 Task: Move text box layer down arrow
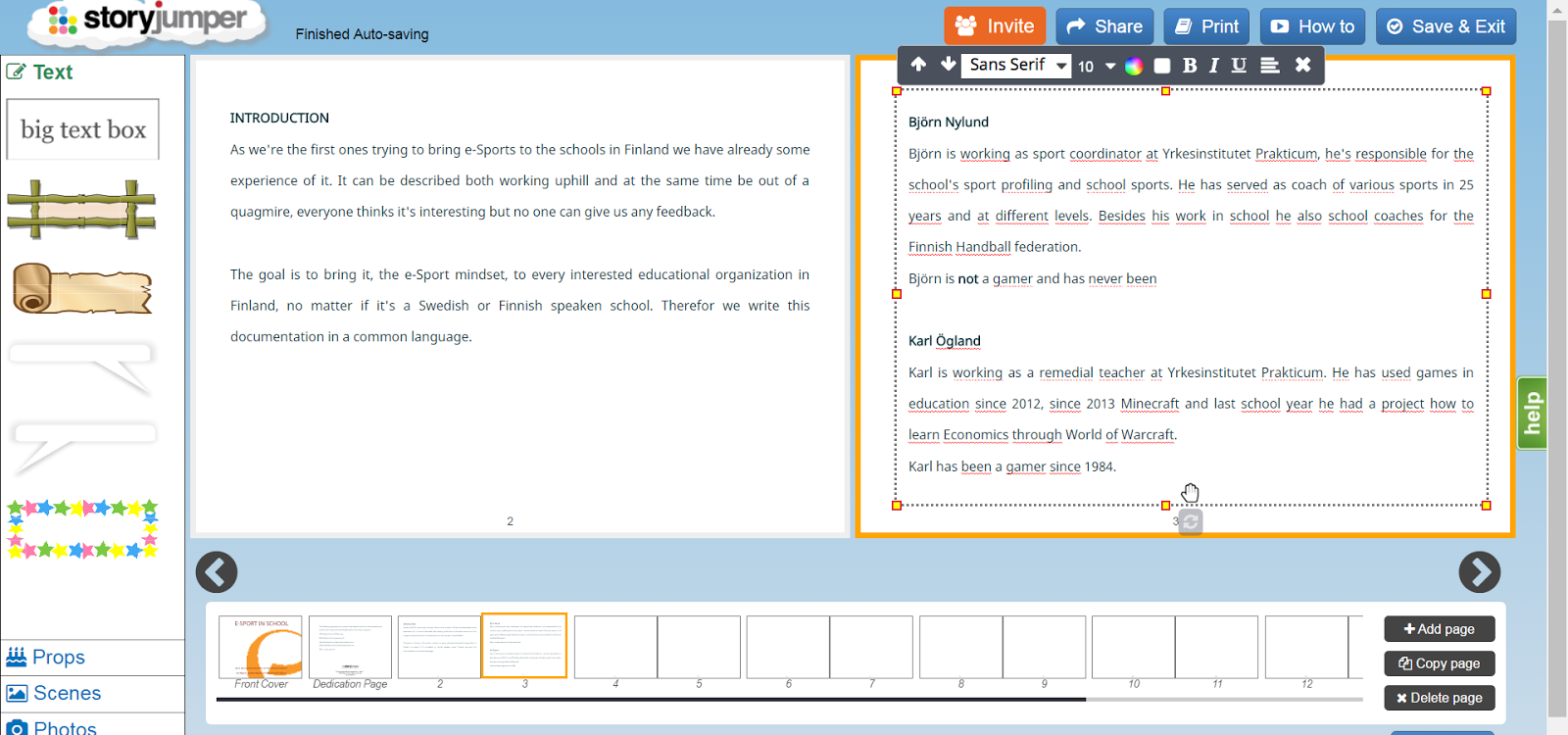coord(948,65)
